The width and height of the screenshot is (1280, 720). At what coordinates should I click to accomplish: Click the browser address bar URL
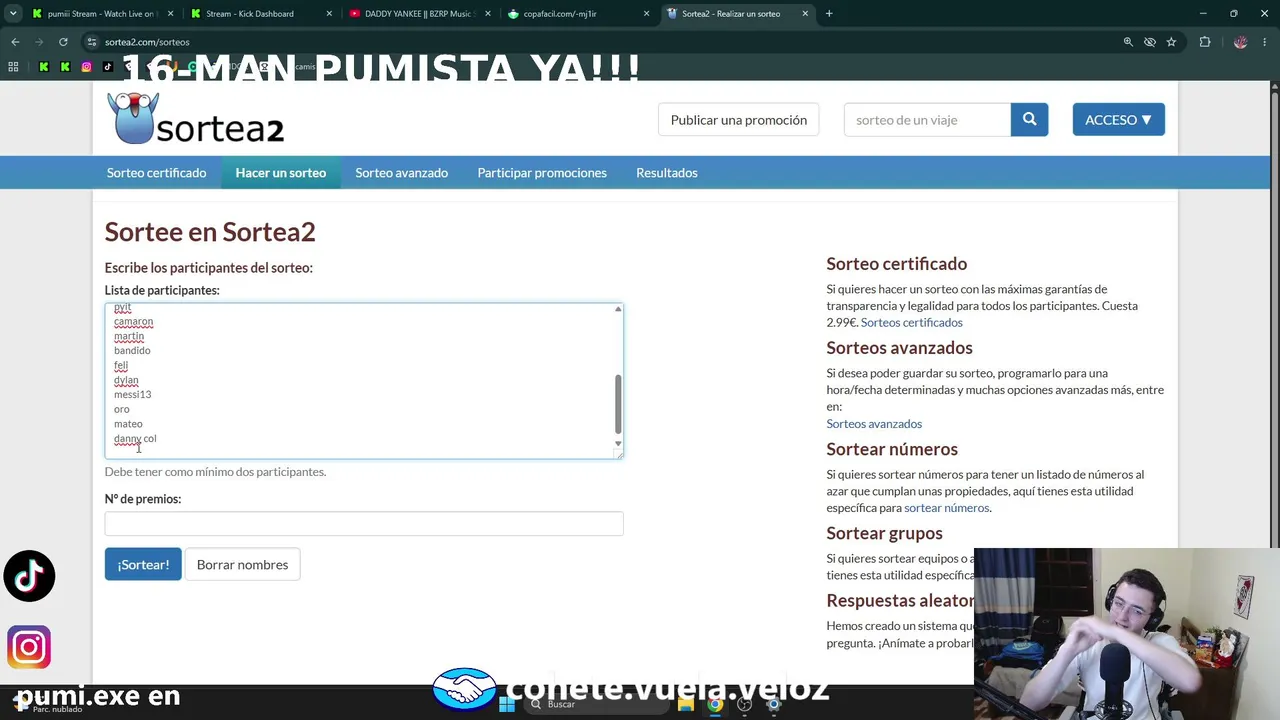tap(147, 42)
